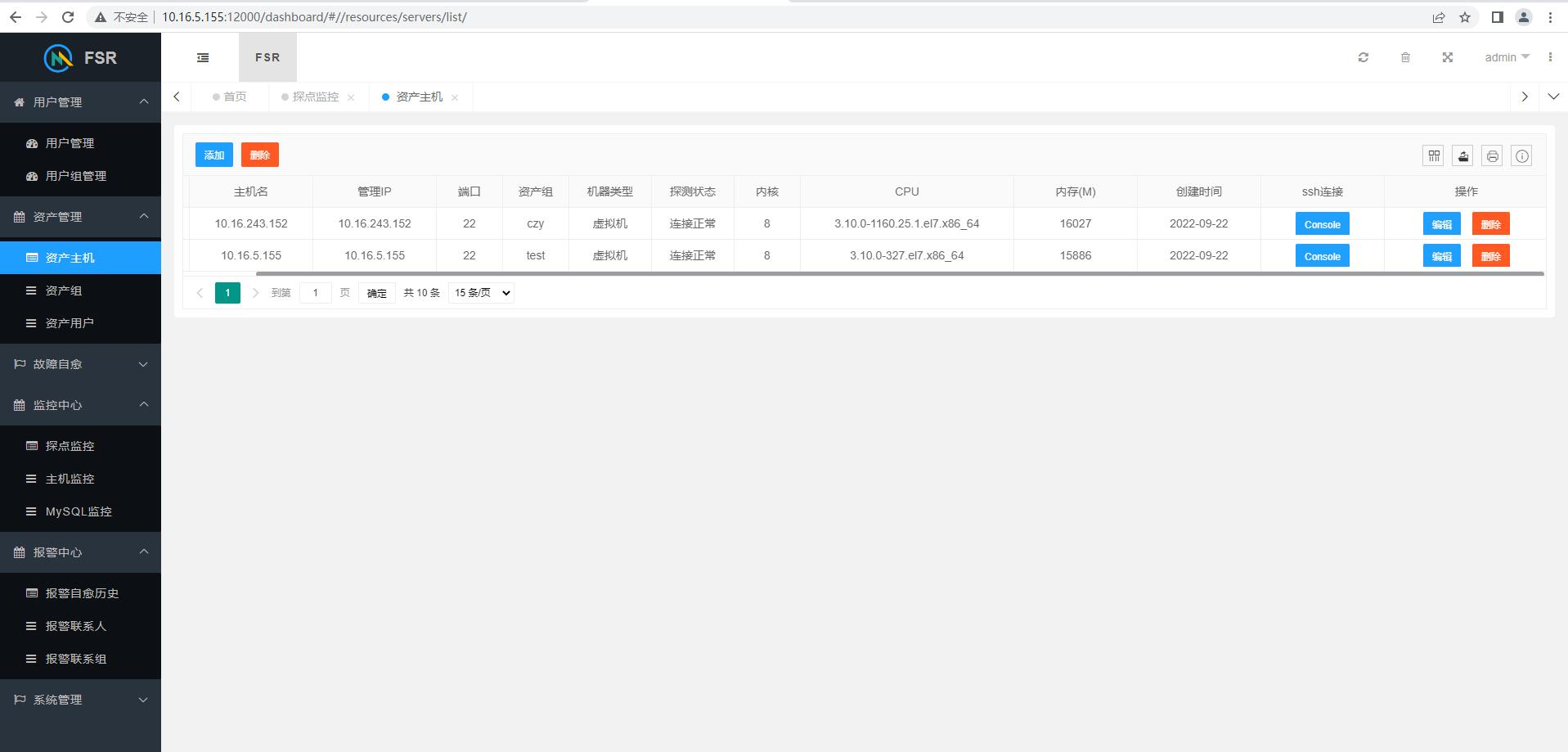This screenshot has width=1568, height=752.
Task: Open 报警联系人 in the sidebar
Action: [x=80, y=626]
